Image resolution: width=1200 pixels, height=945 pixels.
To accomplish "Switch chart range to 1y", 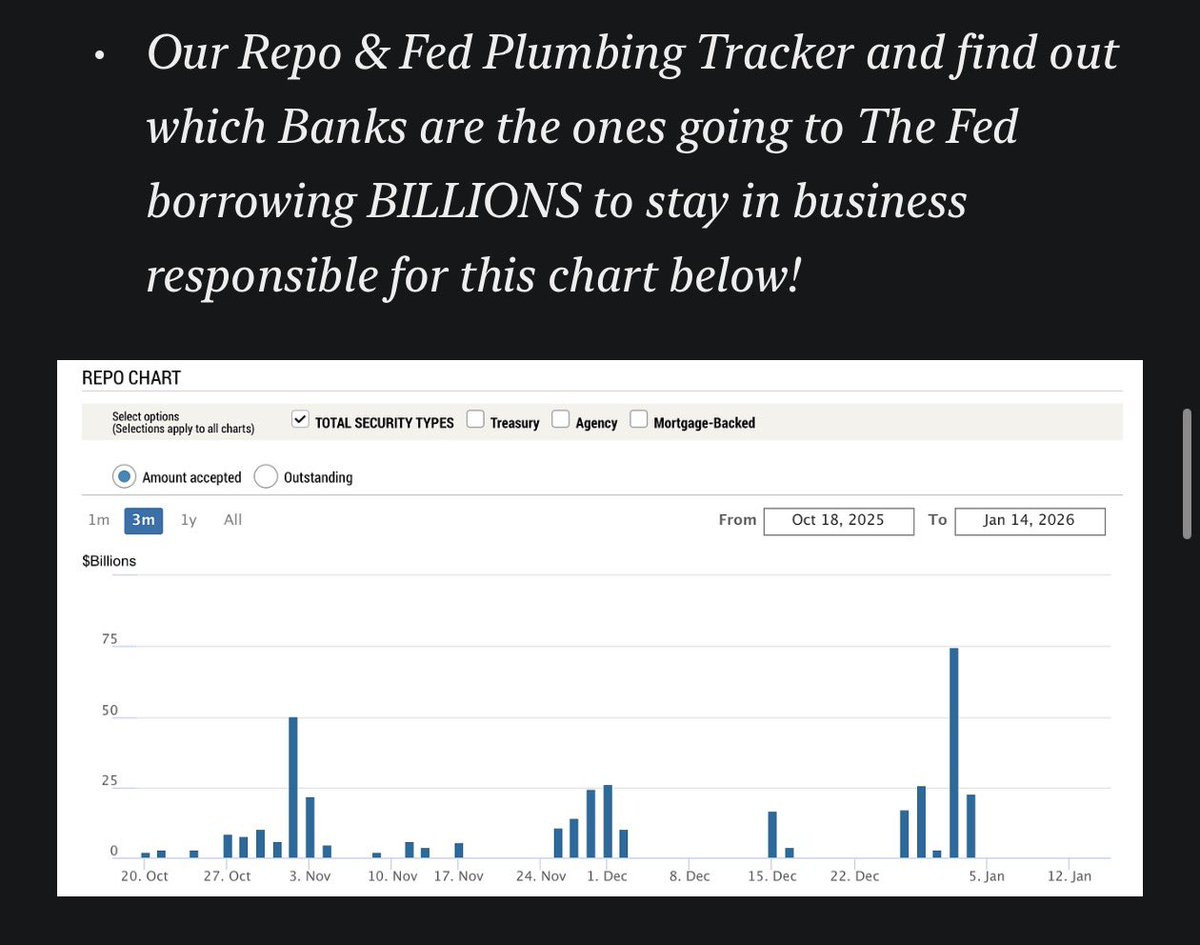I will tap(188, 520).
